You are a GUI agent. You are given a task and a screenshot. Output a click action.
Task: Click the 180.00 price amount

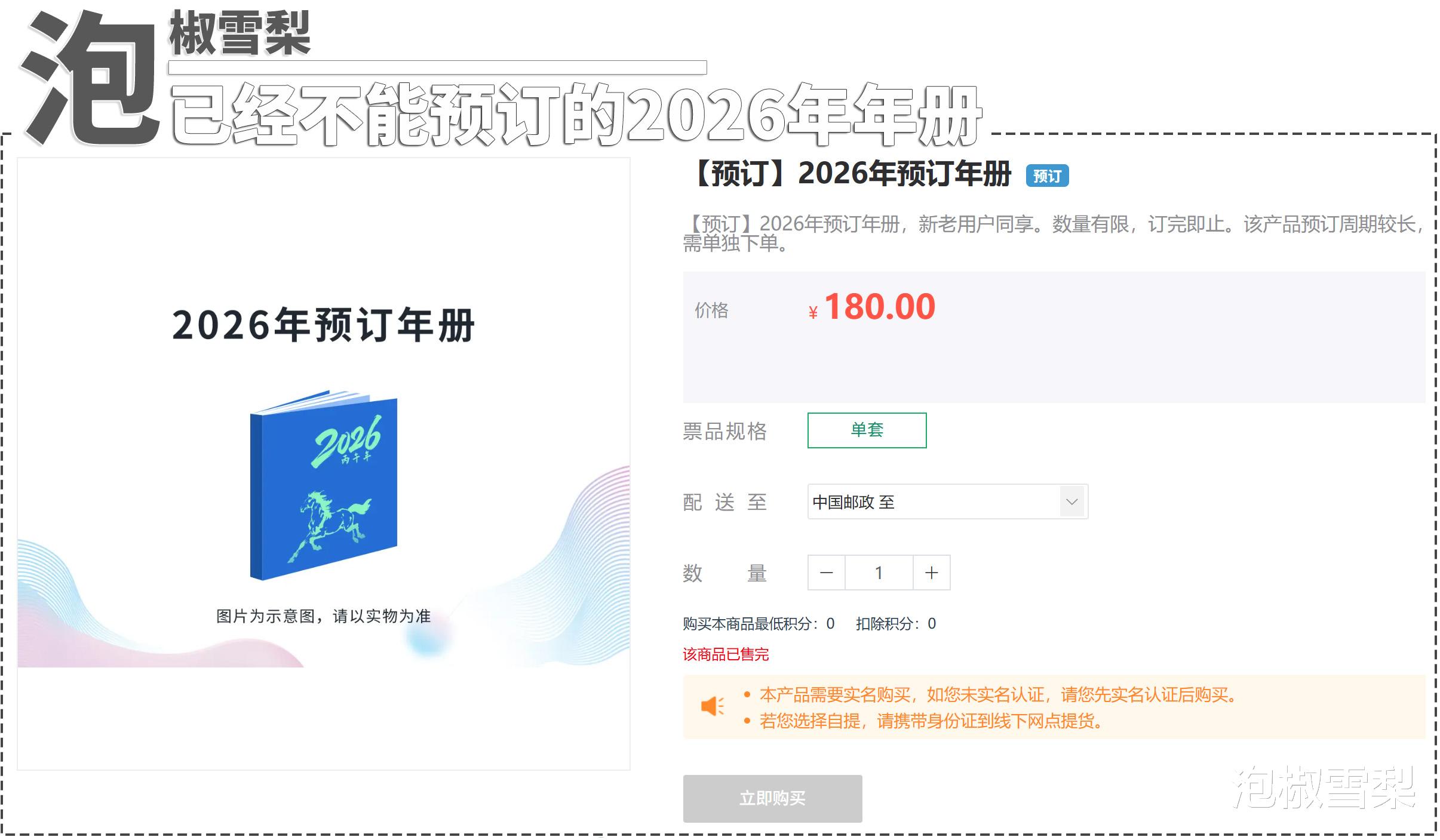[880, 307]
